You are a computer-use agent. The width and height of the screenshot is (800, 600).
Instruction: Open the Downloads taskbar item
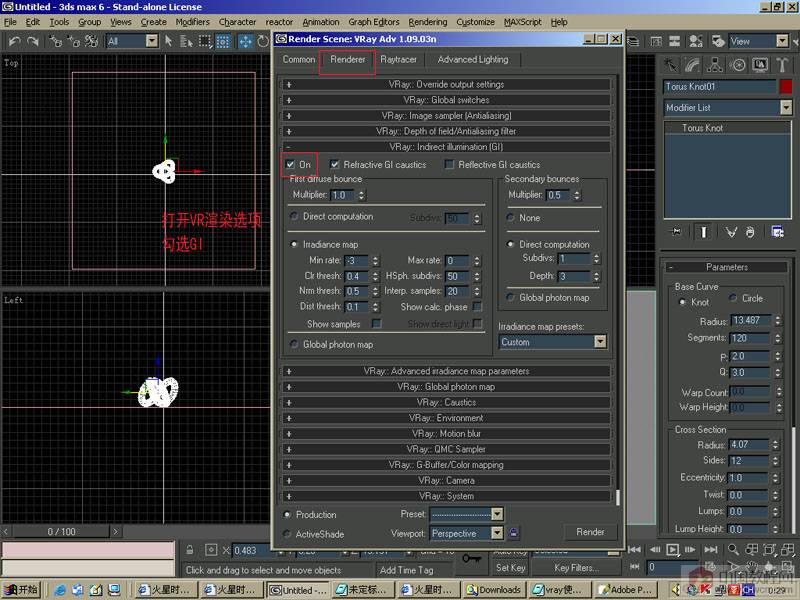click(x=494, y=590)
